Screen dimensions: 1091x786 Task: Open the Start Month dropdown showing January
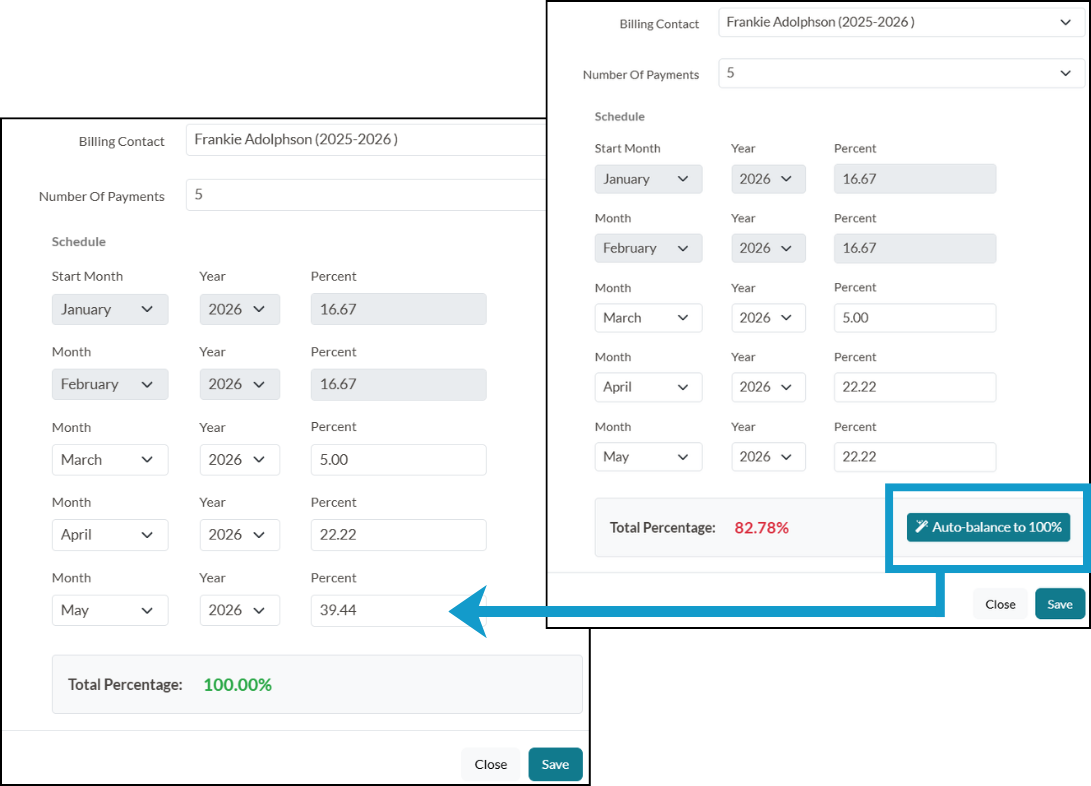tap(110, 309)
